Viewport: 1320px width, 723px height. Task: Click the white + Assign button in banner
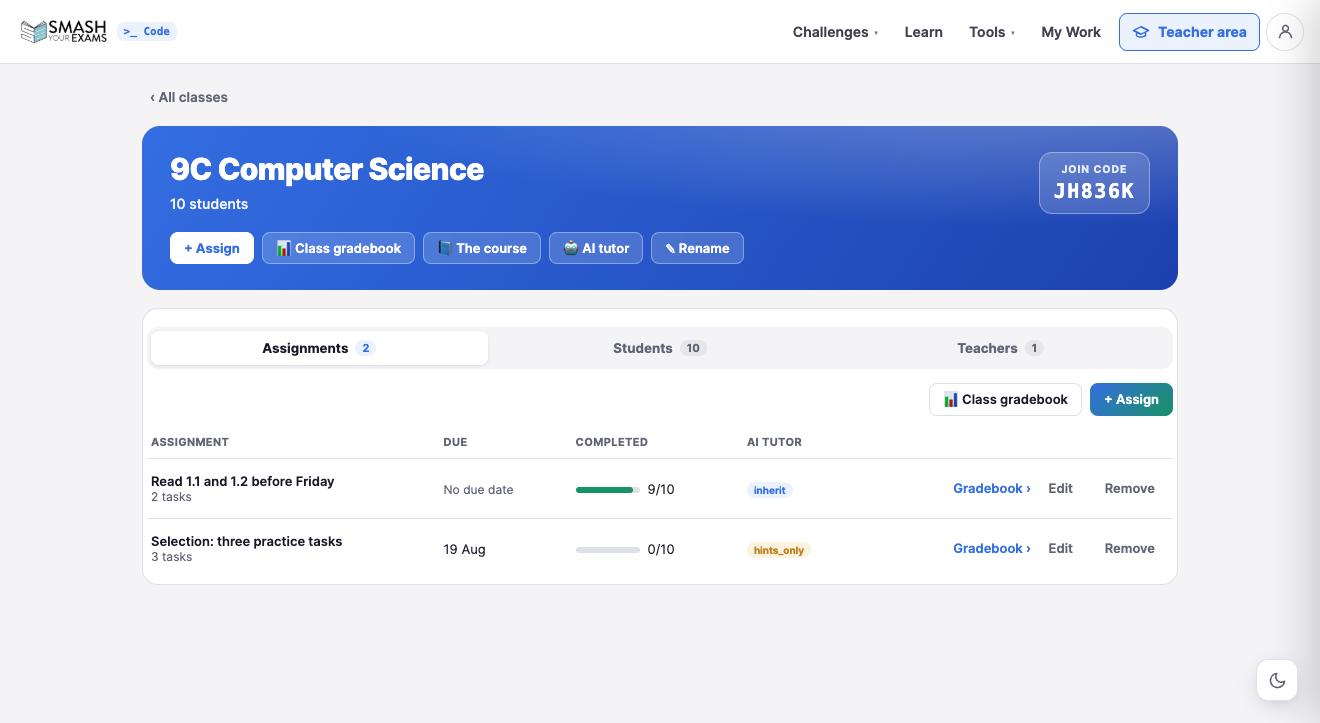point(212,248)
